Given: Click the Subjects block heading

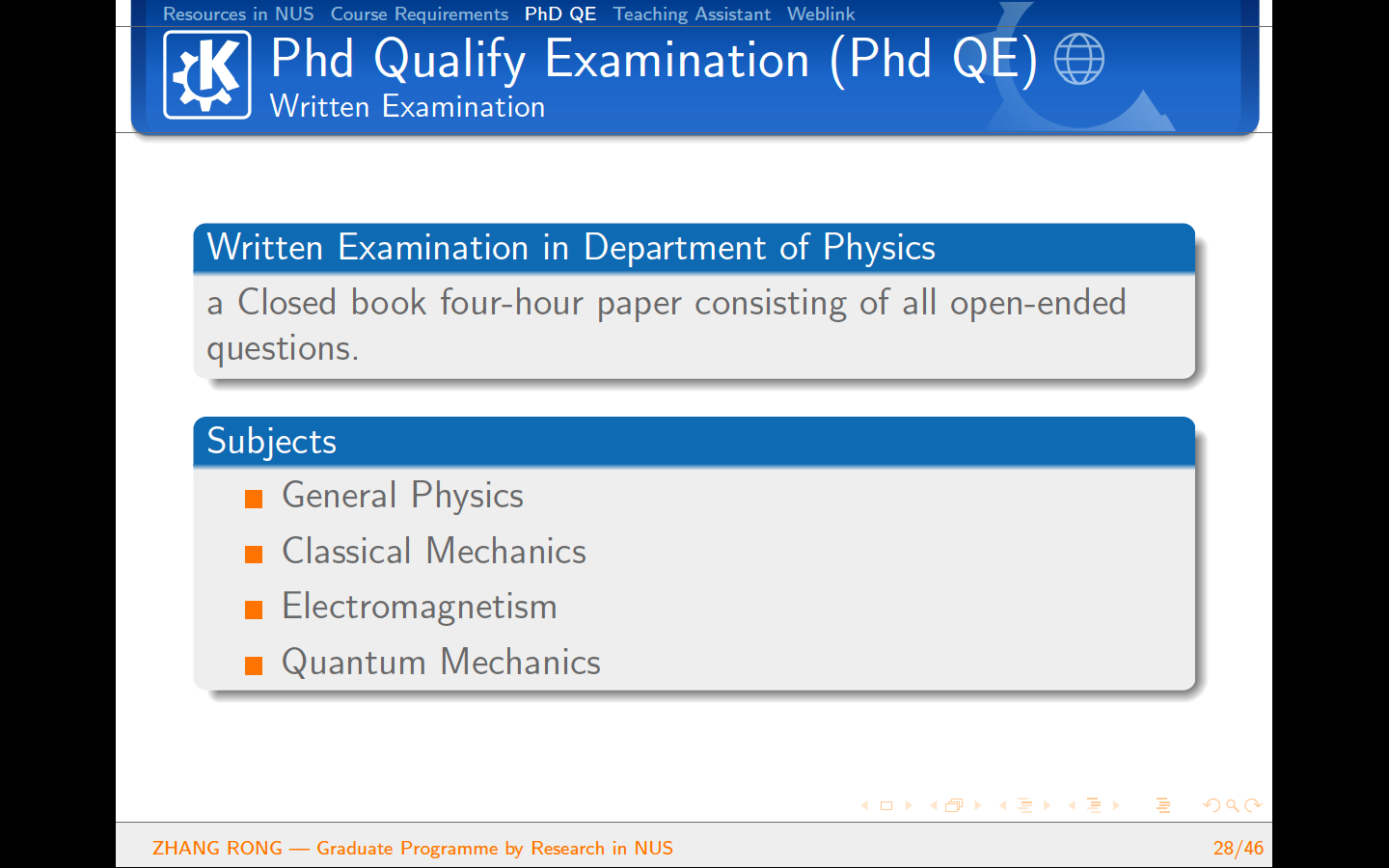Looking at the screenshot, I should click(272, 441).
